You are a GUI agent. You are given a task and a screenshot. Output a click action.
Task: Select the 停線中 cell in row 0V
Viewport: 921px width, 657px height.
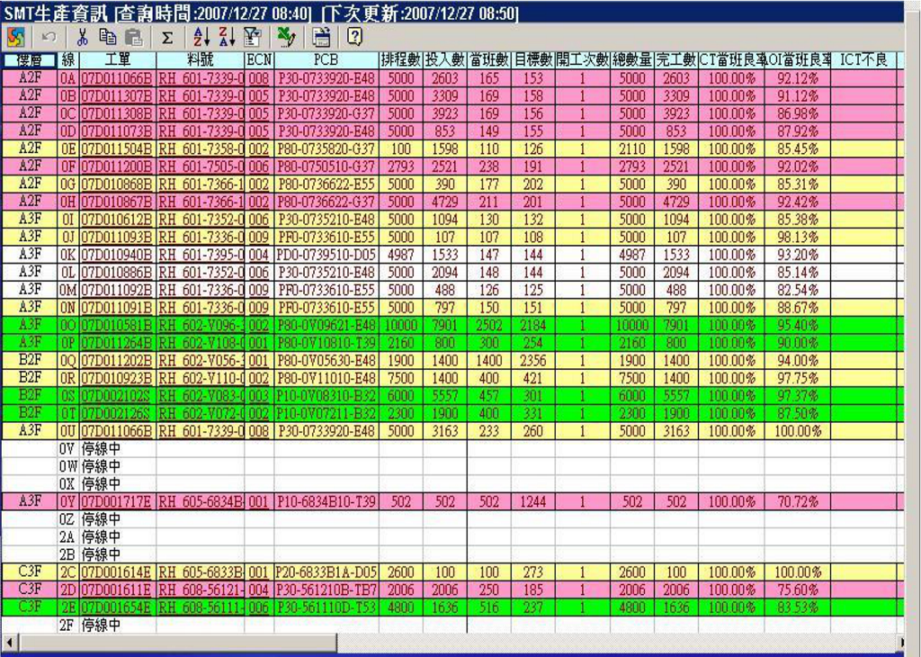[x=101, y=449]
